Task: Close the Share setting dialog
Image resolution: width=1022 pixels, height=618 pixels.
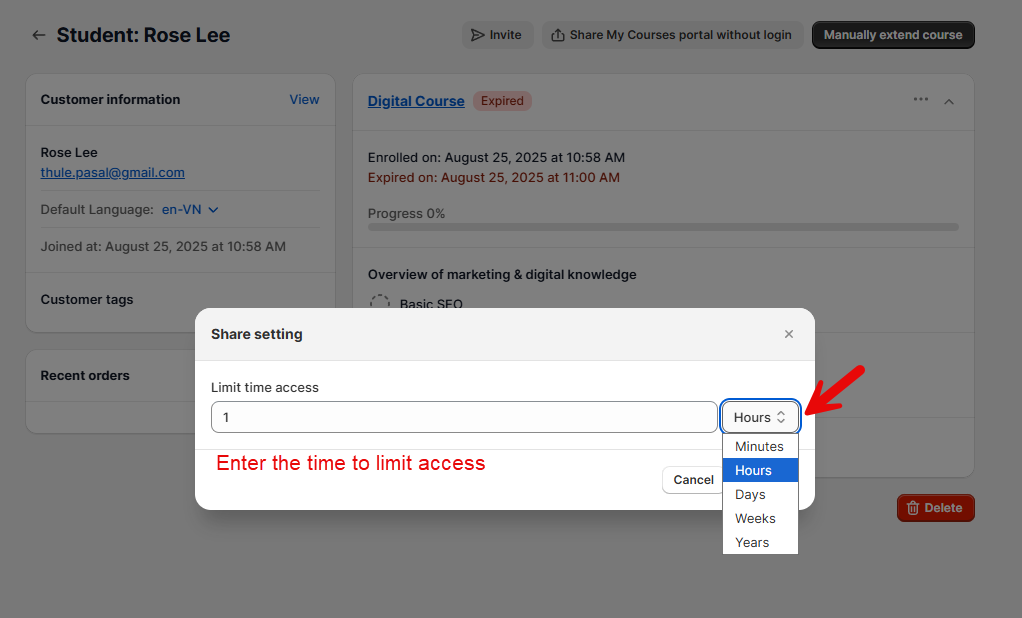Action: point(789,334)
